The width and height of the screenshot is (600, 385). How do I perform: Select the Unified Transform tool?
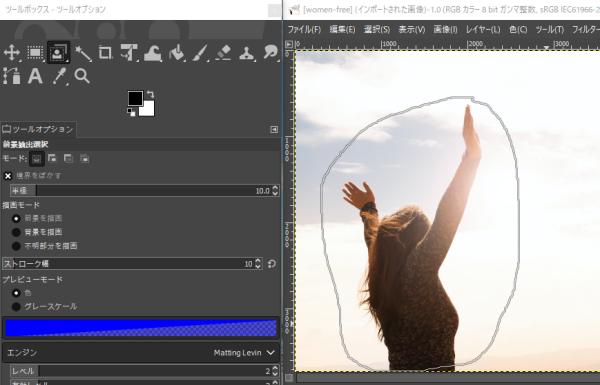point(129,53)
